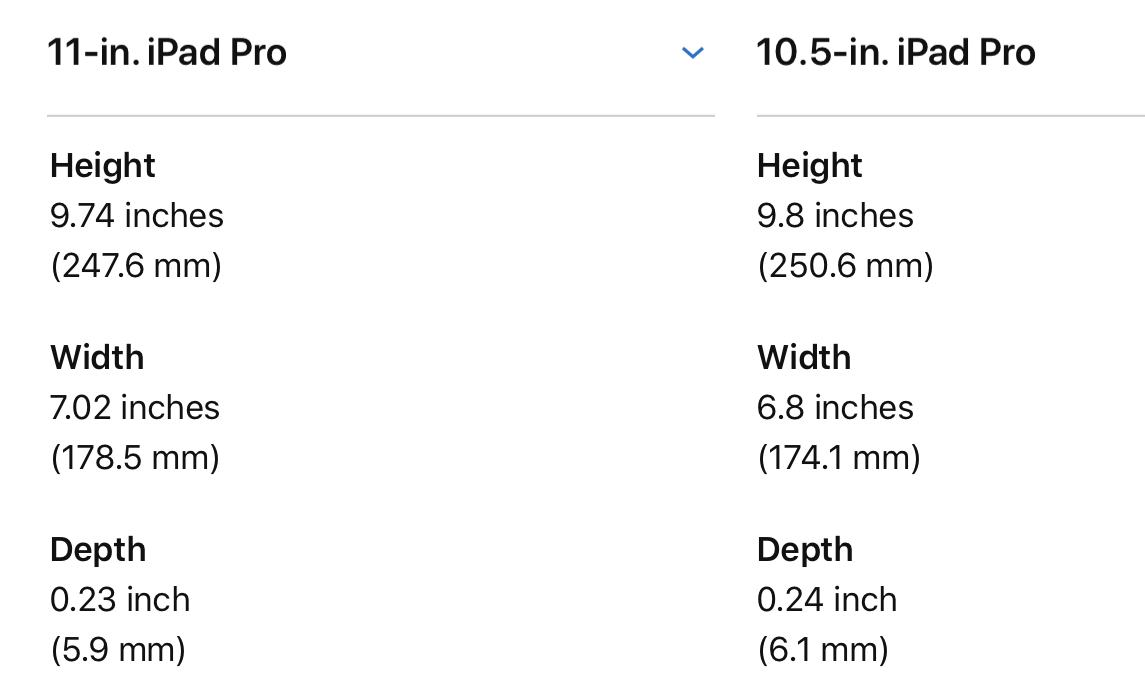Select the 11-in. iPad Pro model selector

coord(167,52)
